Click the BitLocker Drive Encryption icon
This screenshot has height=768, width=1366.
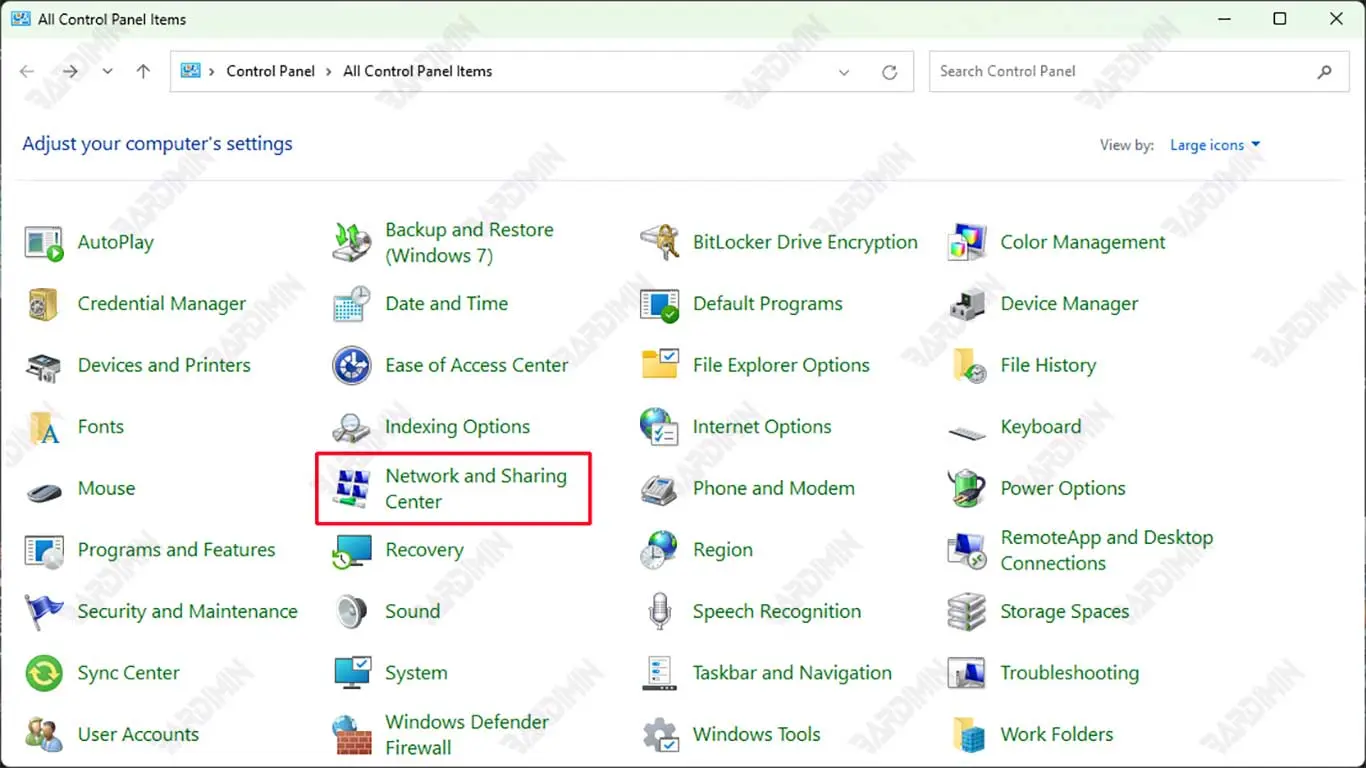coord(660,243)
